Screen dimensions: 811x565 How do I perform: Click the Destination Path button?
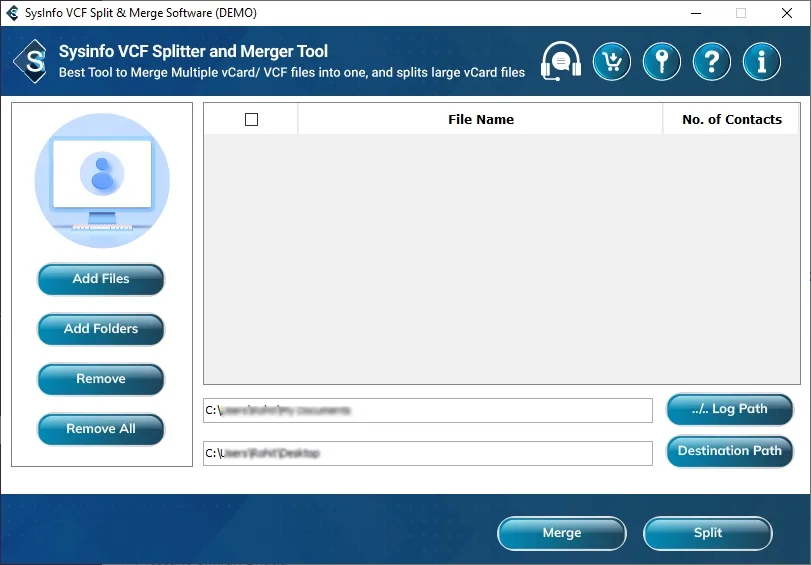click(730, 451)
